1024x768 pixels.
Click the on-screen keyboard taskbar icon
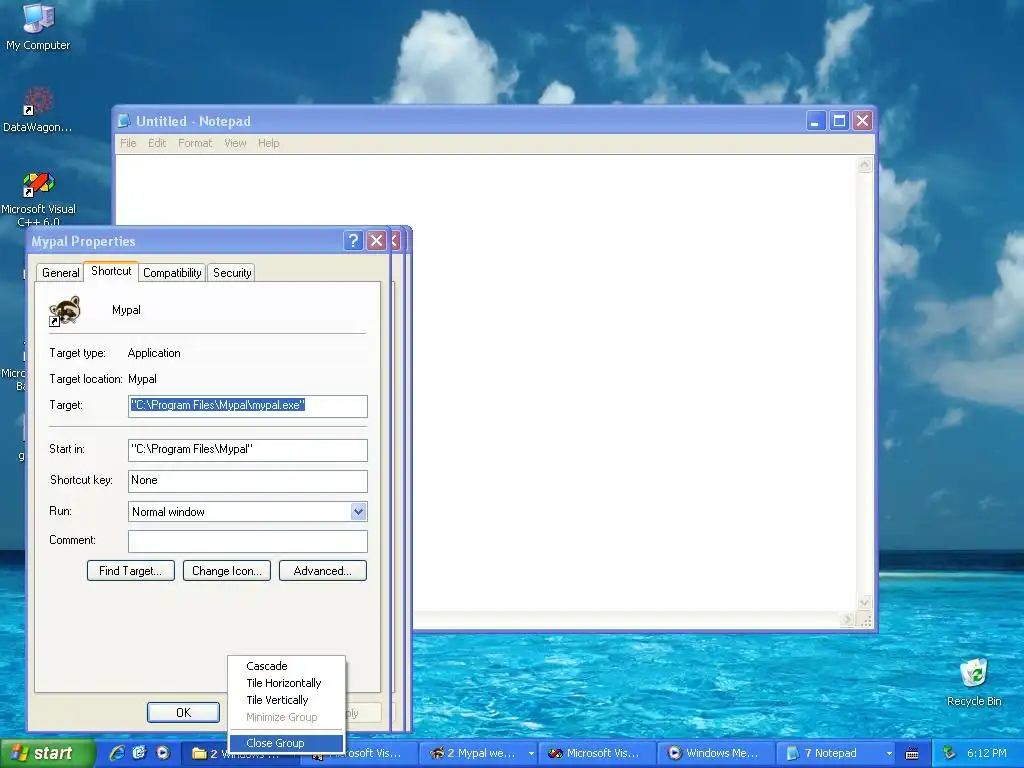[x=912, y=754]
